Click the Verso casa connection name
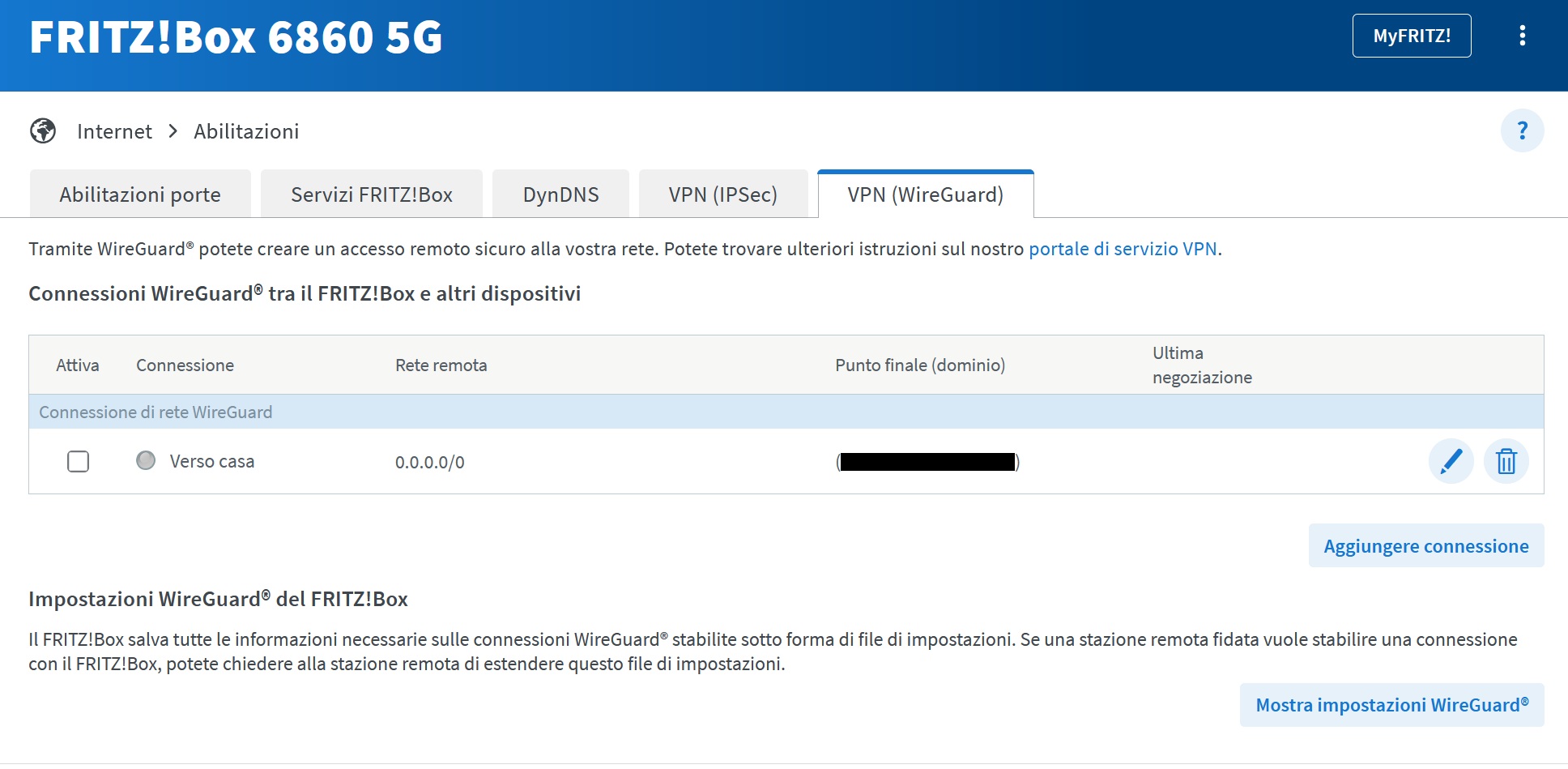This screenshot has width=1568, height=769. coord(212,461)
